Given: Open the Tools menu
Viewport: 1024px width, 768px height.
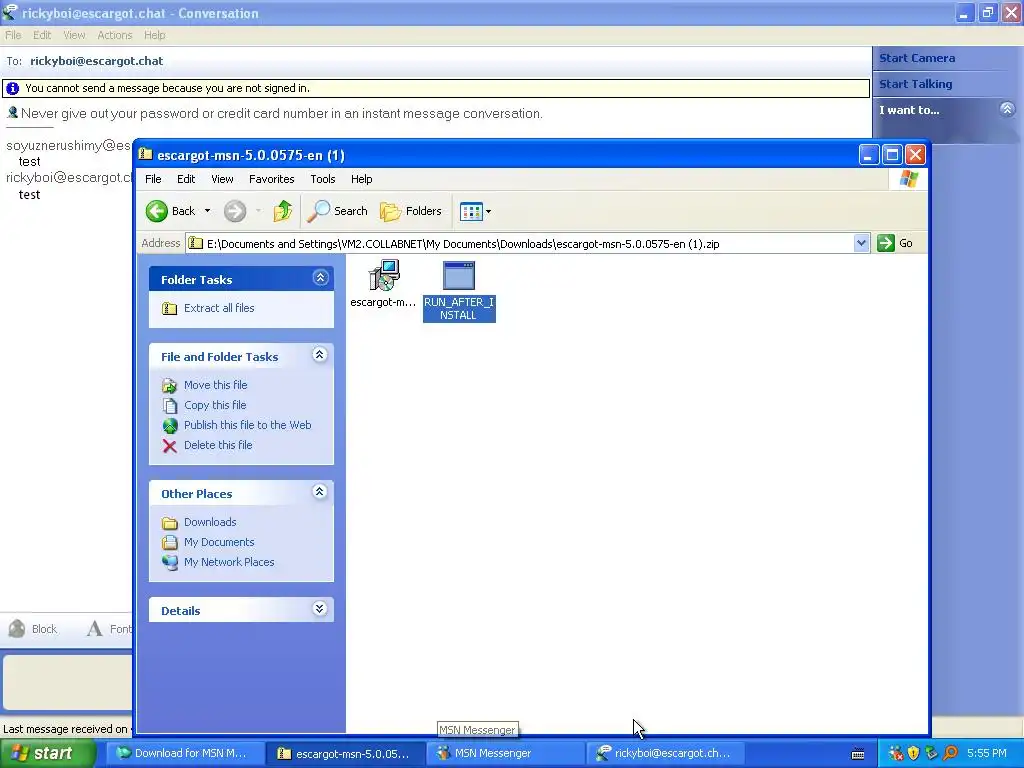Looking at the screenshot, I should click(323, 179).
